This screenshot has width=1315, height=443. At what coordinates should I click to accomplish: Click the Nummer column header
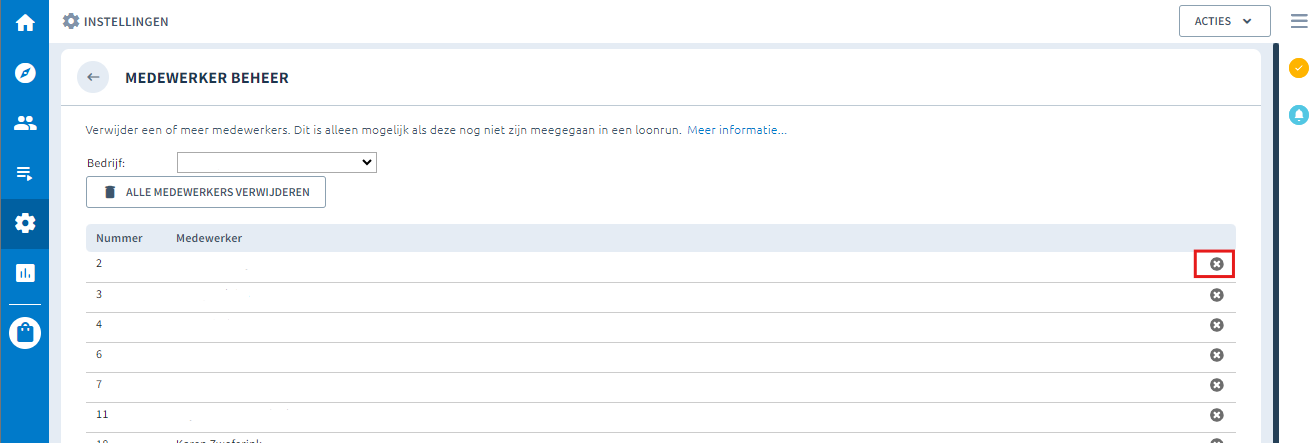click(x=119, y=238)
